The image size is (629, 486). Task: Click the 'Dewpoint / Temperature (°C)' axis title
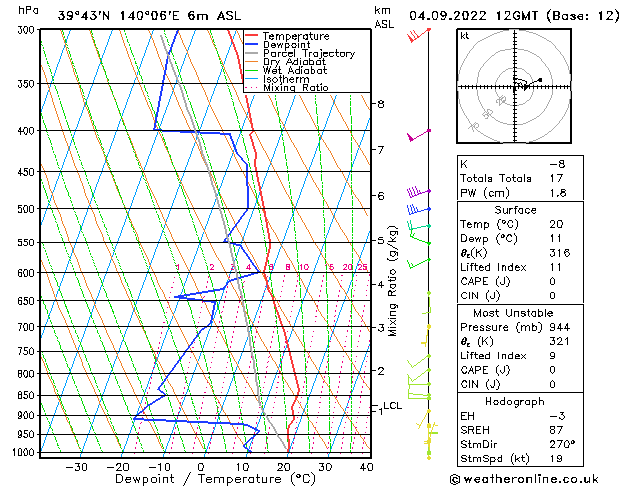[x=215, y=479]
